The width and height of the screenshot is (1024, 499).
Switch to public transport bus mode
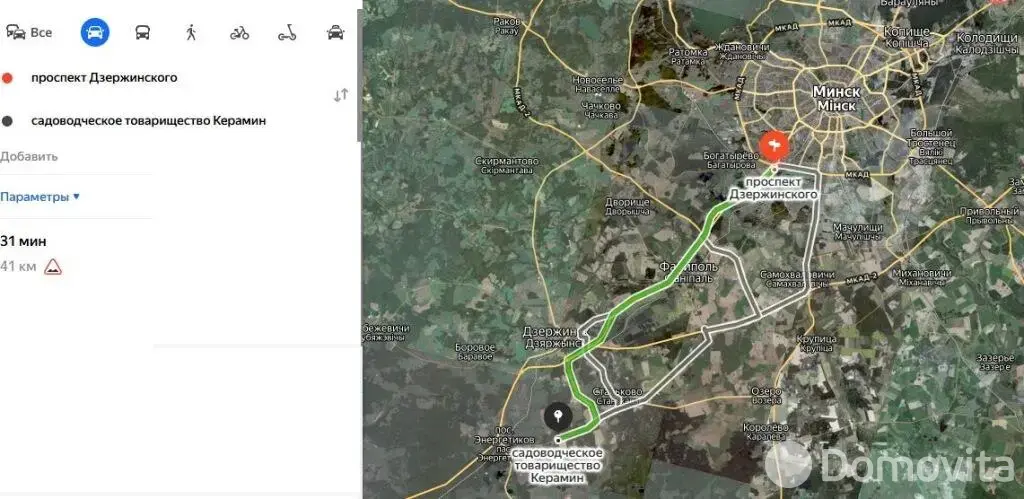tap(143, 32)
